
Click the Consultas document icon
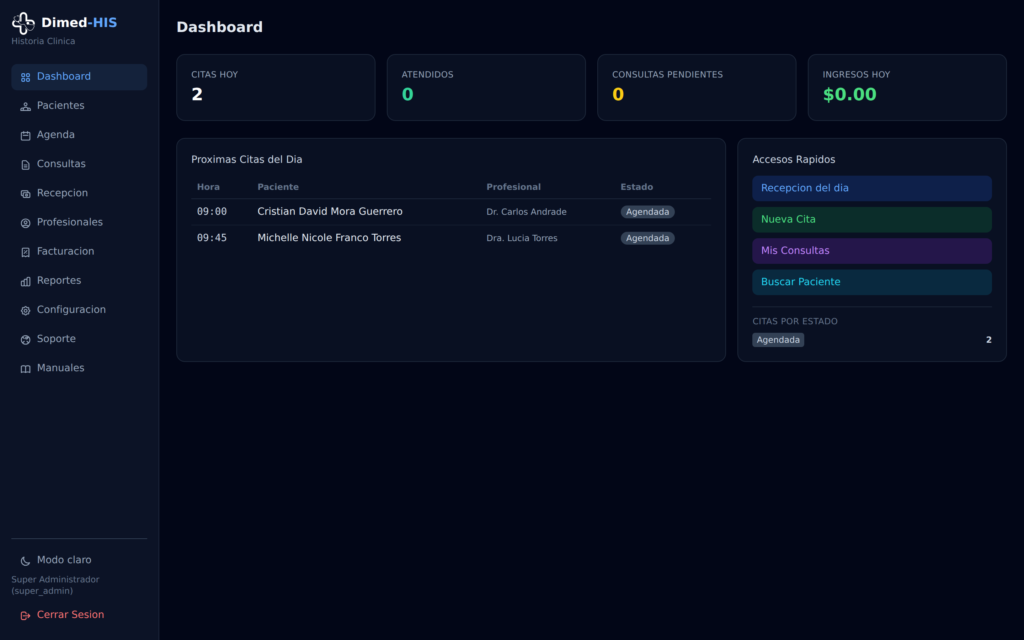[x=25, y=165]
